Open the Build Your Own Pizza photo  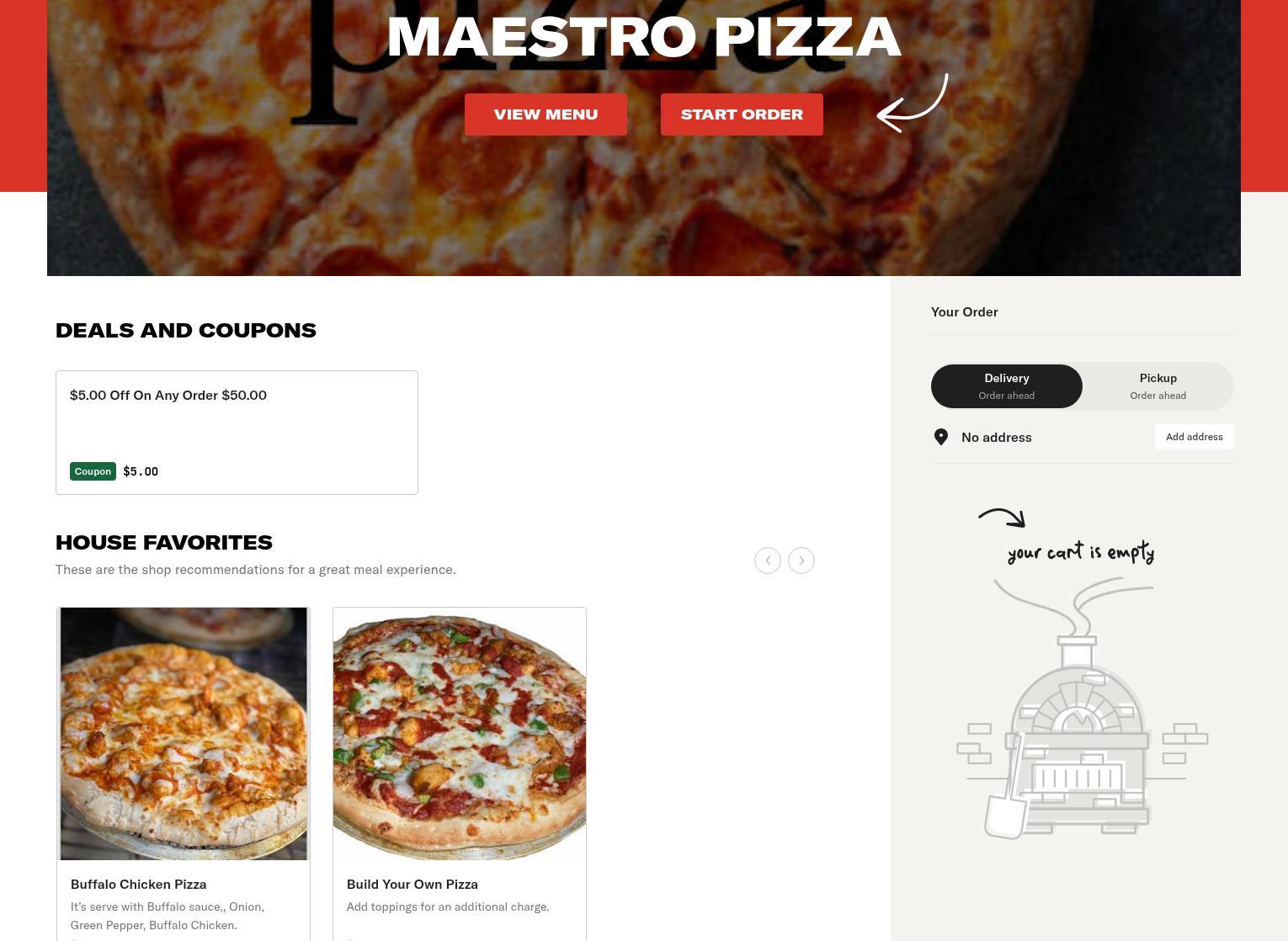coord(460,734)
